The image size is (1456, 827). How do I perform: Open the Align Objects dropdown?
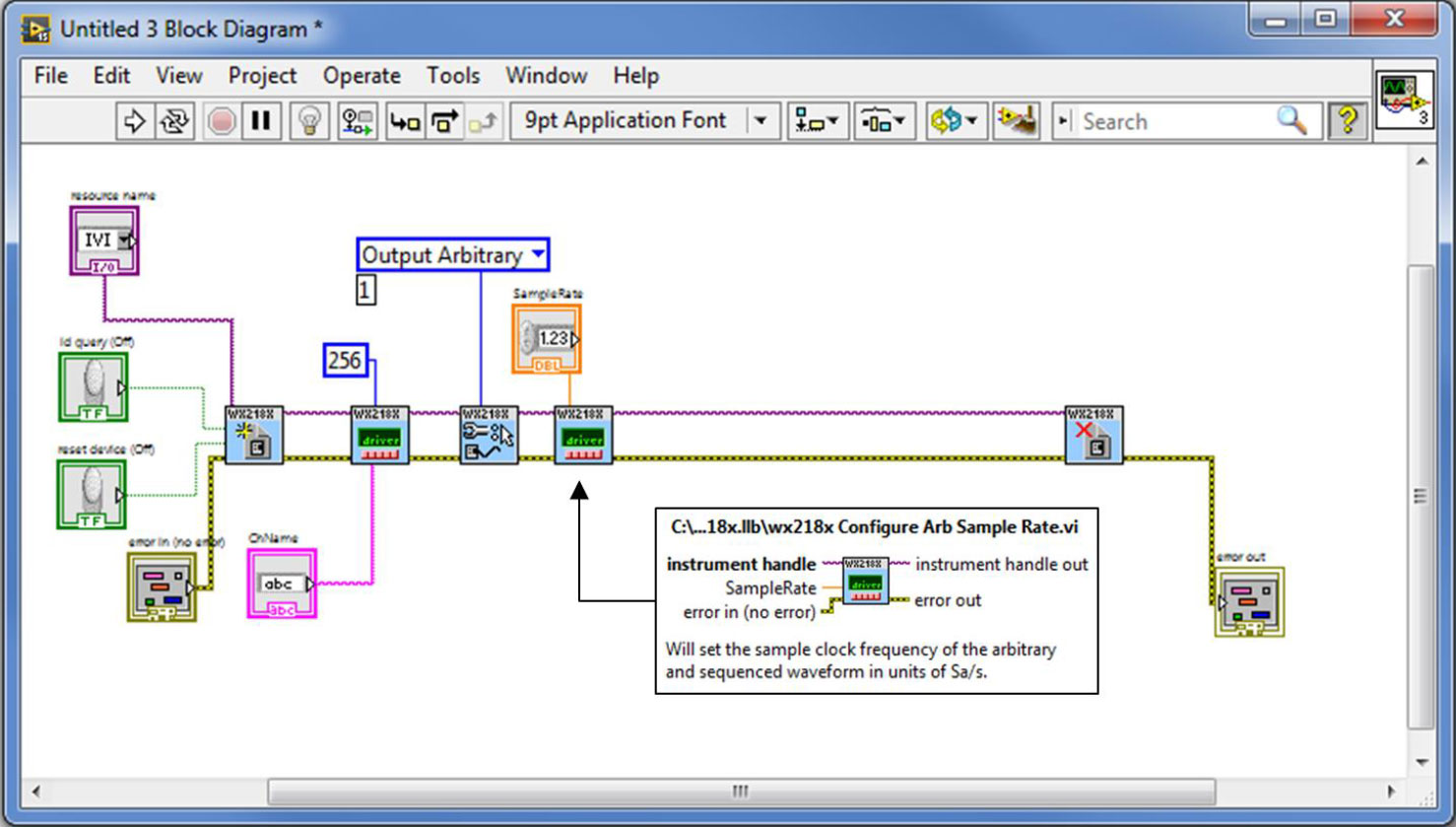pos(817,121)
